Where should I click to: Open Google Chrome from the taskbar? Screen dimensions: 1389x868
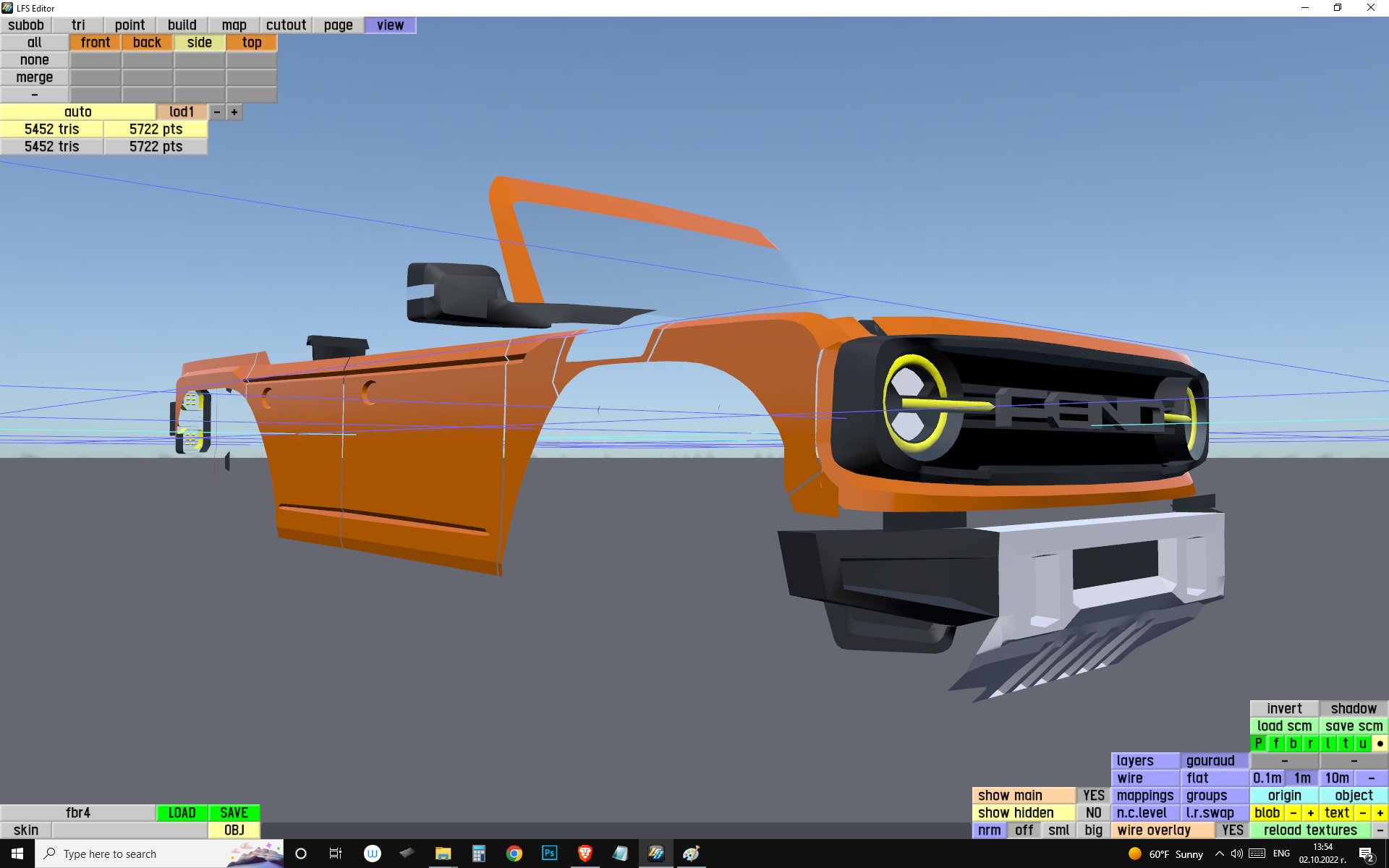(x=514, y=854)
